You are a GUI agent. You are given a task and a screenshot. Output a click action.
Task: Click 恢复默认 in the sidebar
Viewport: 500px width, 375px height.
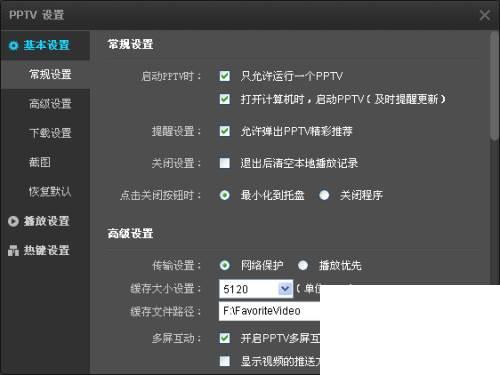[x=50, y=192]
